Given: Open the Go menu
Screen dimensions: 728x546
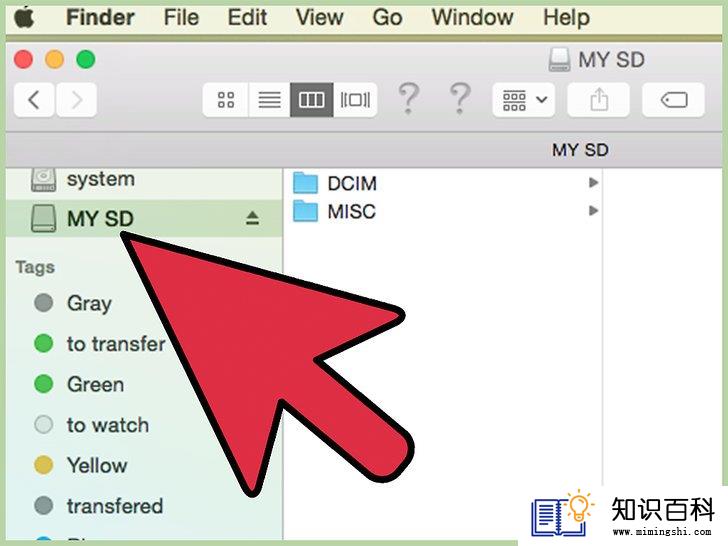Looking at the screenshot, I should point(387,18).
